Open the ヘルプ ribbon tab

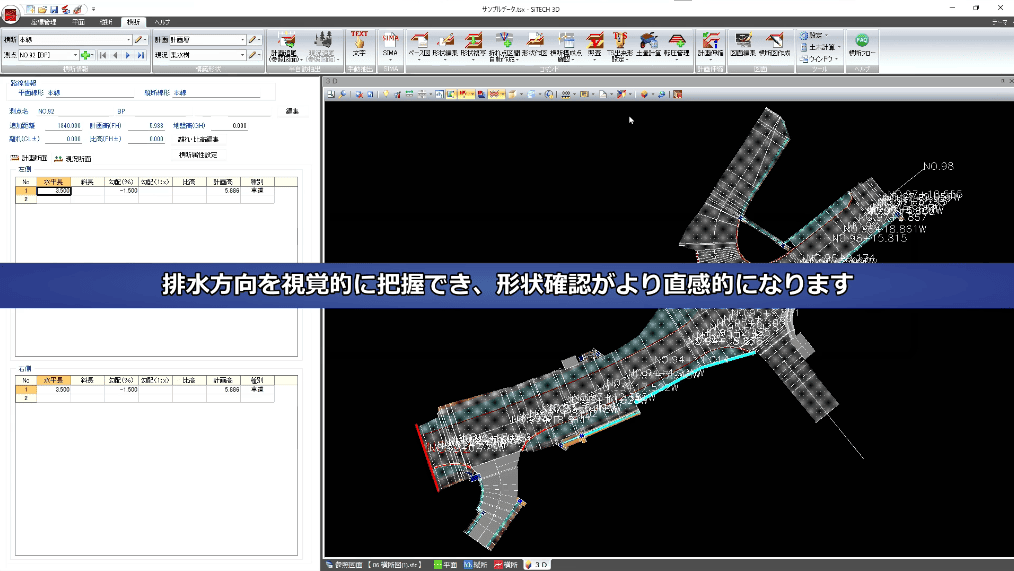[162, 22]
